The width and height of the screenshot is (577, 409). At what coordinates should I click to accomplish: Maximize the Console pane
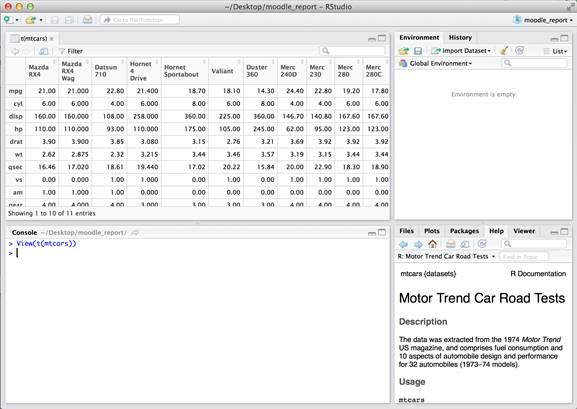(382, 232)
